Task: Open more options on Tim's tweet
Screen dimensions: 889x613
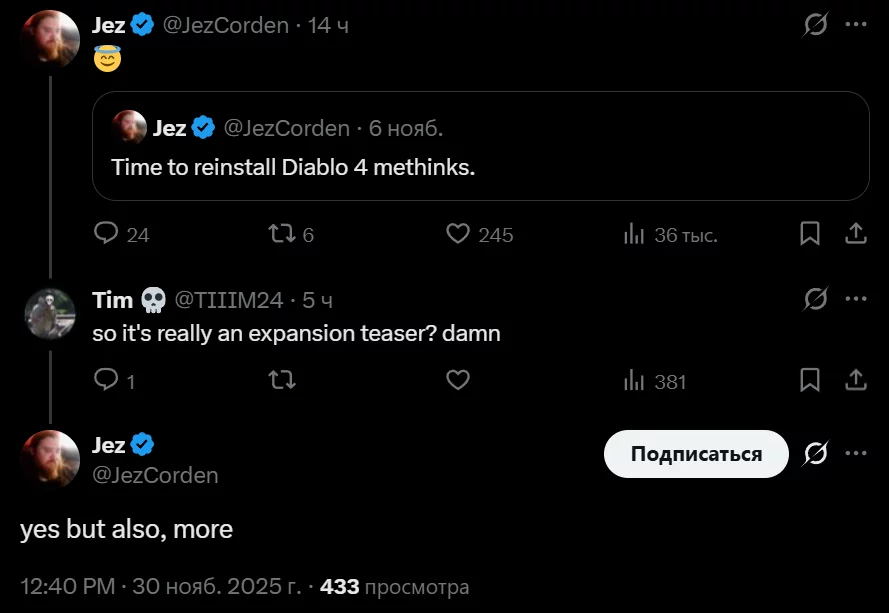Action: [856, 299]
